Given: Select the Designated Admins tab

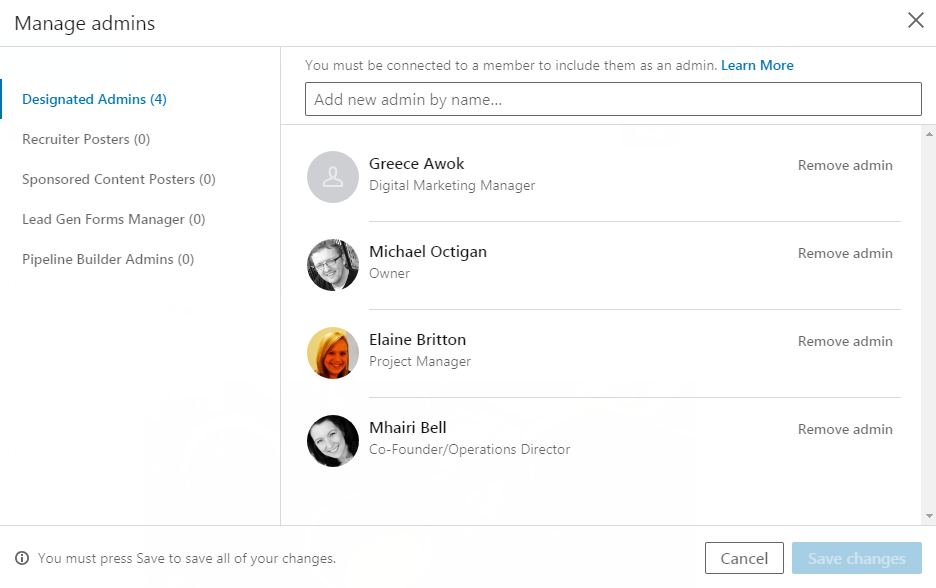Looking at the screenshot, I should pos(94,99).
